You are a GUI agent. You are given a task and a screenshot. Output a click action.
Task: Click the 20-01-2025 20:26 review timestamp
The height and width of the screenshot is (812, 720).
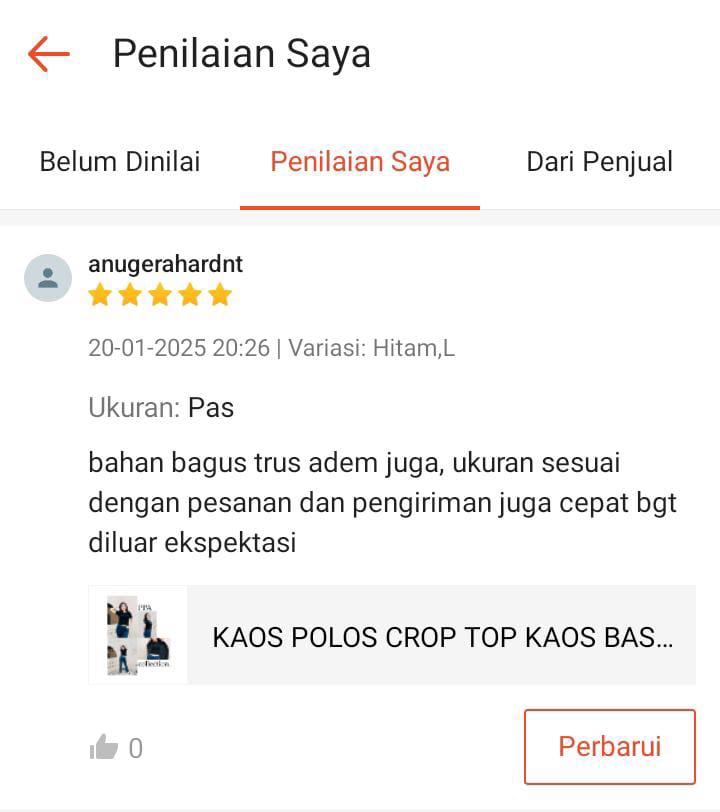coord(179,348)
